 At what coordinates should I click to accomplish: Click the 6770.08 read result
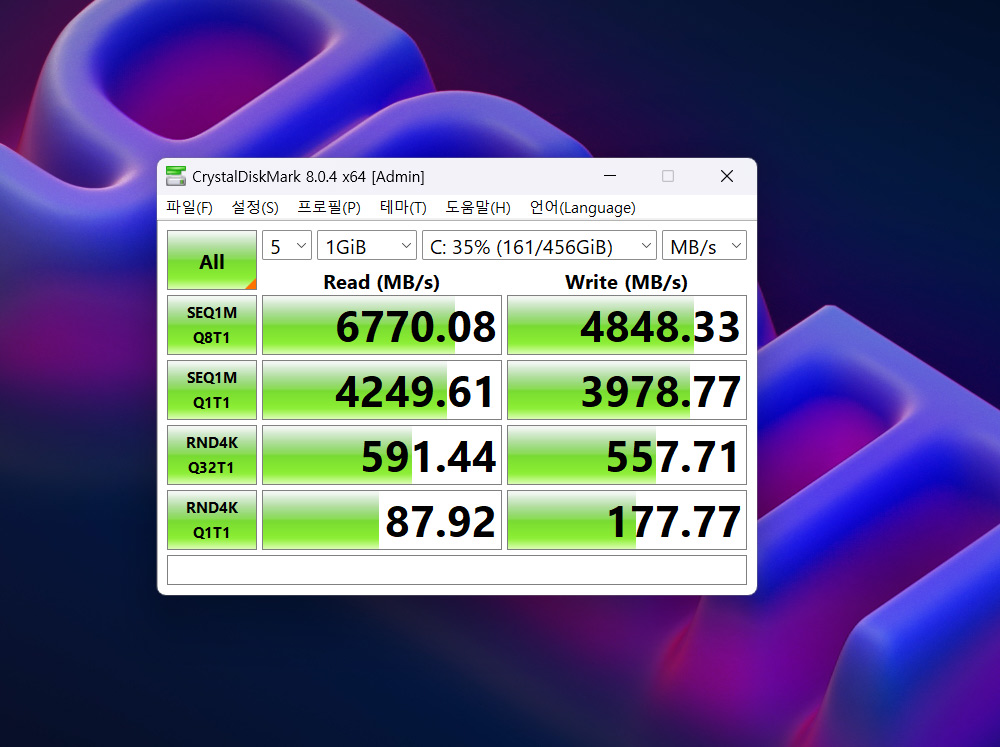click(x=382, y=325)
